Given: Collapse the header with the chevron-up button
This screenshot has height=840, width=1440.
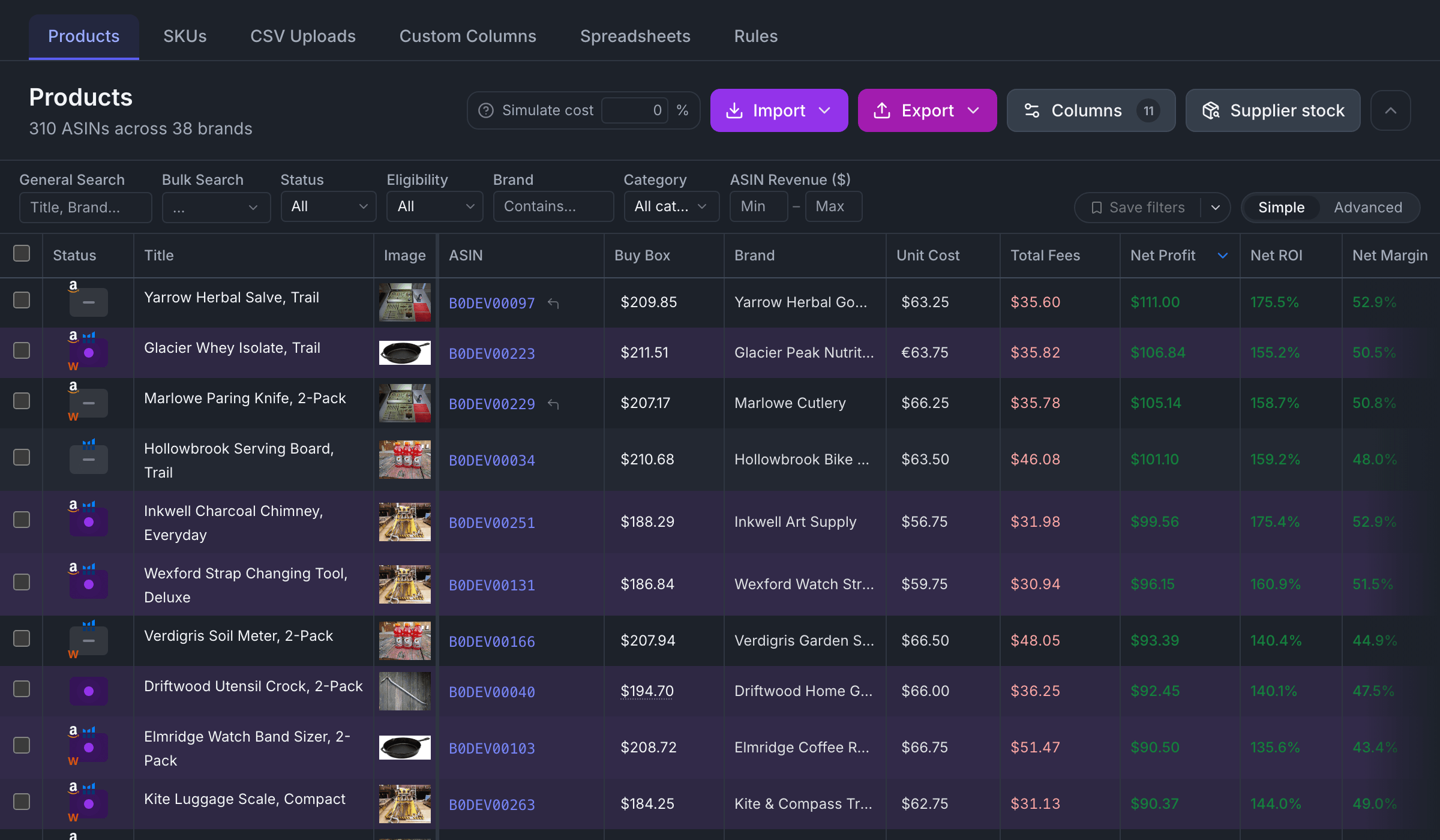Looking at the screenshot, I should (1390, 110).
